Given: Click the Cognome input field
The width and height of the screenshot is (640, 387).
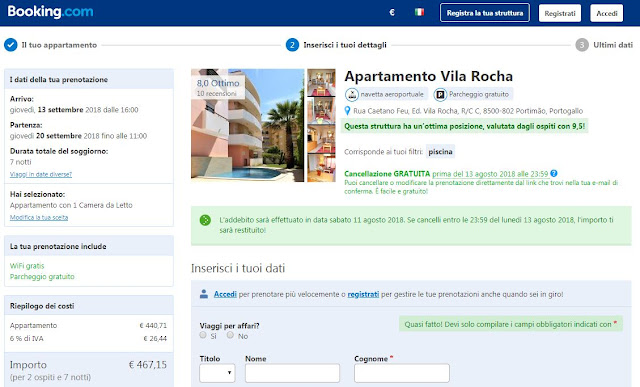Looking at the screenshot, I should (402, 373).
